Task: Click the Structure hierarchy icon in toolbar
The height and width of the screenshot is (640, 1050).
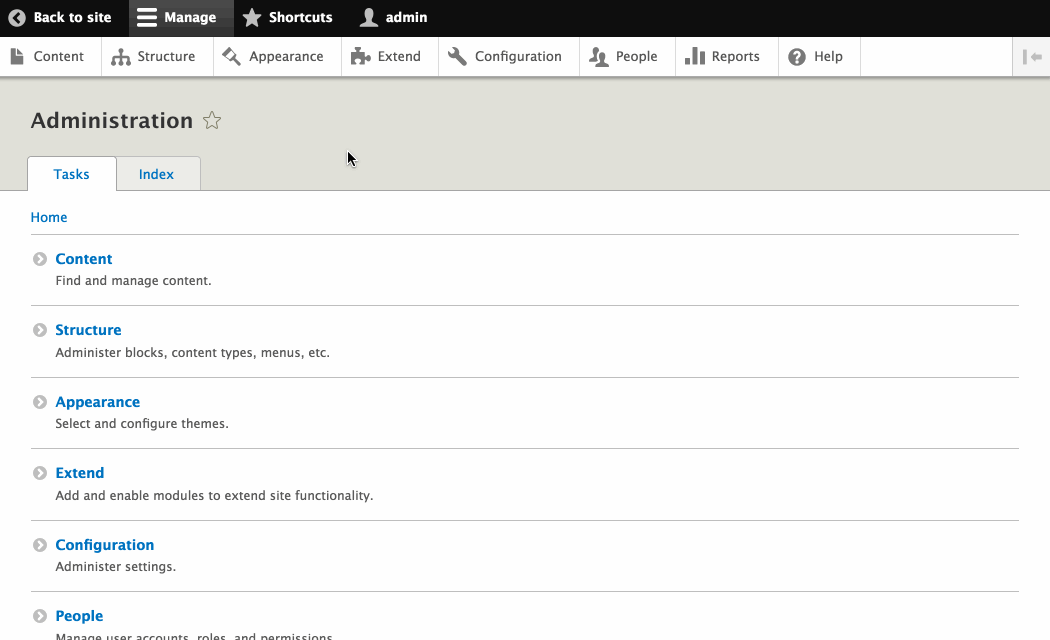Action: pos(121,57)
